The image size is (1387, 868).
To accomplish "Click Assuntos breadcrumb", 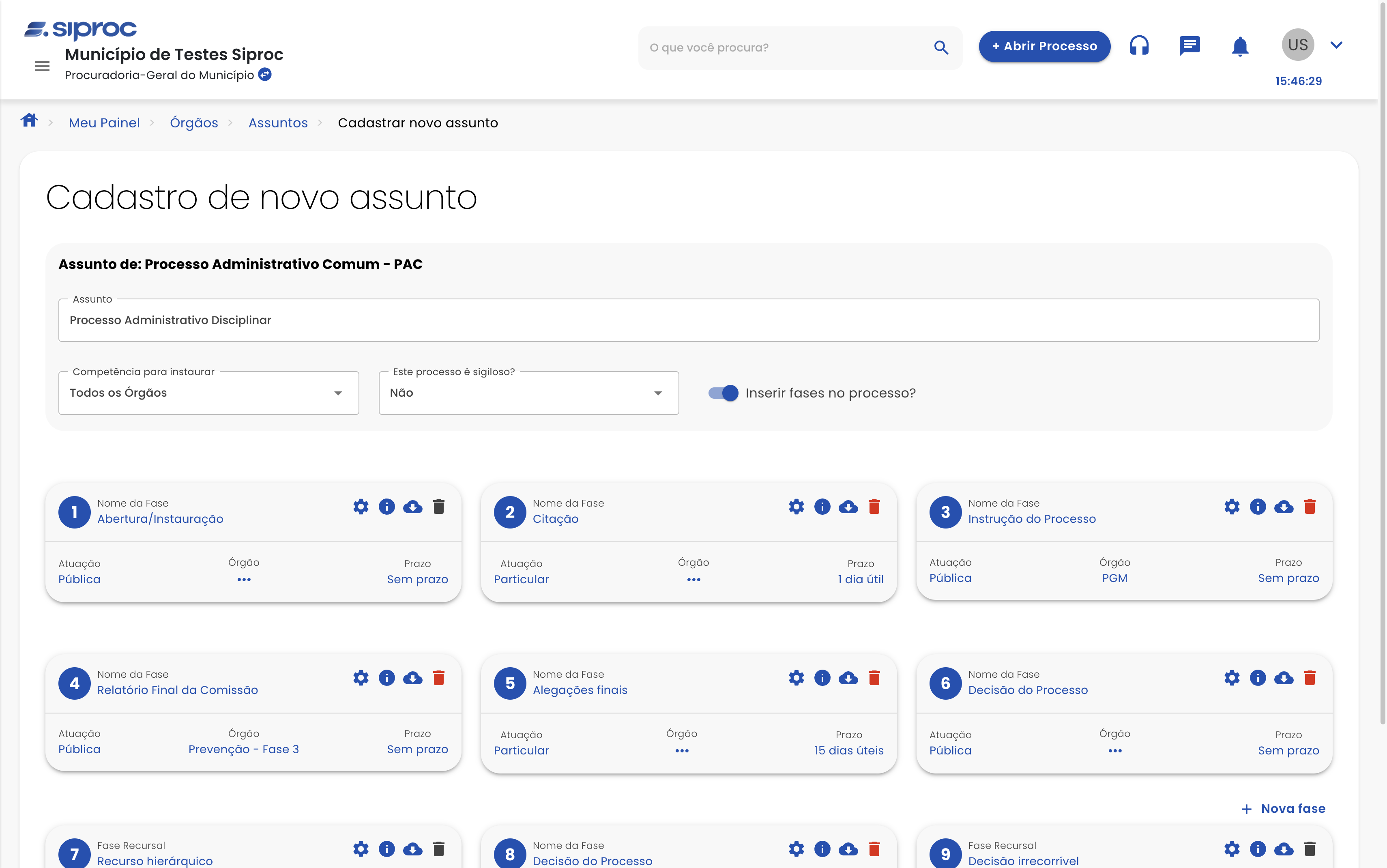I will (278, 123).
